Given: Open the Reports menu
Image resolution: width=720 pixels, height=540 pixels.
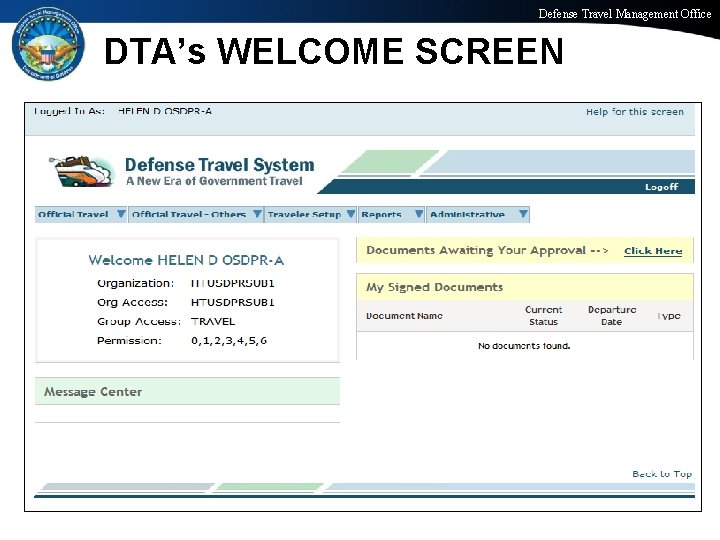Looking at the screenshot, I should point(391,214).
